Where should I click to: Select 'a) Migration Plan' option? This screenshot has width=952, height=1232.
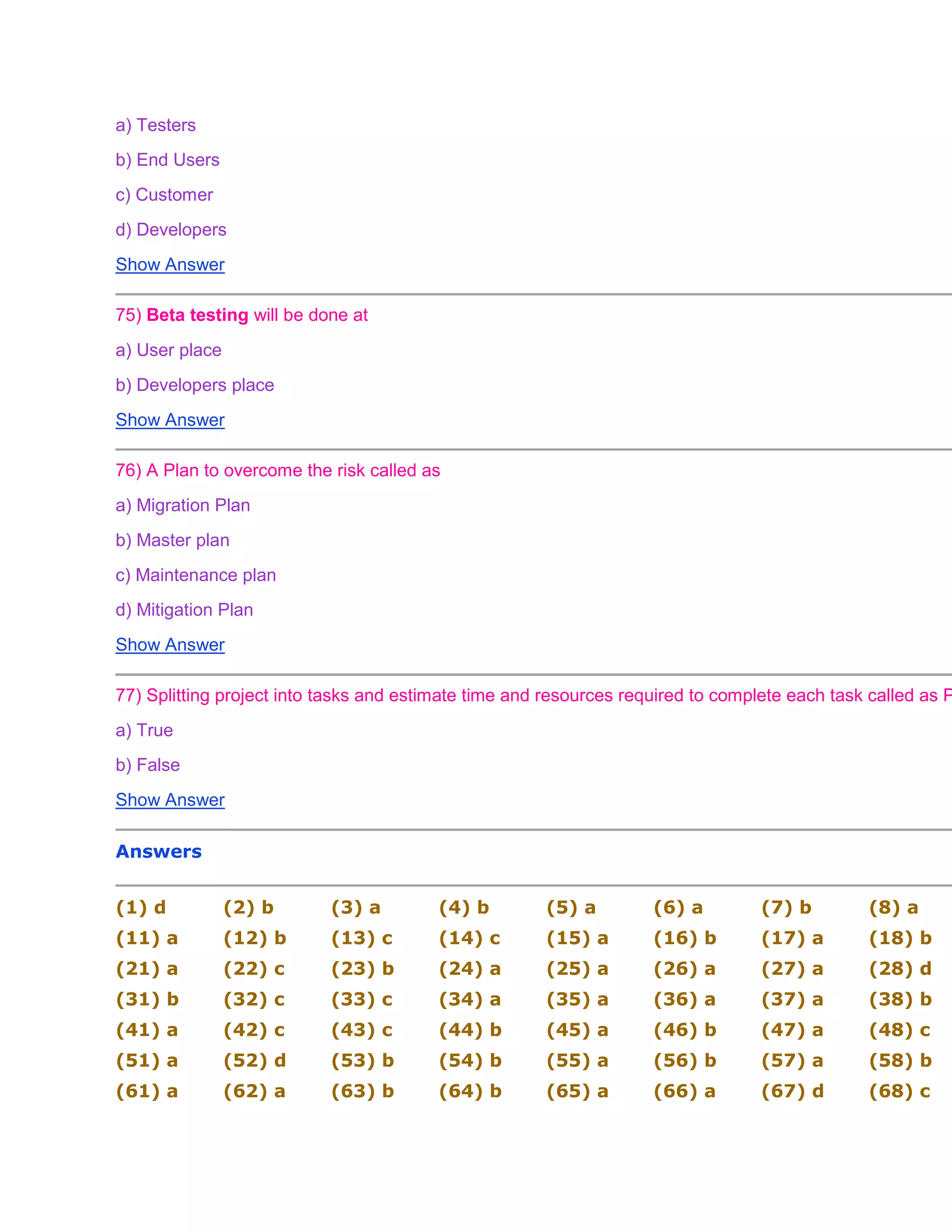pos(183,505)
